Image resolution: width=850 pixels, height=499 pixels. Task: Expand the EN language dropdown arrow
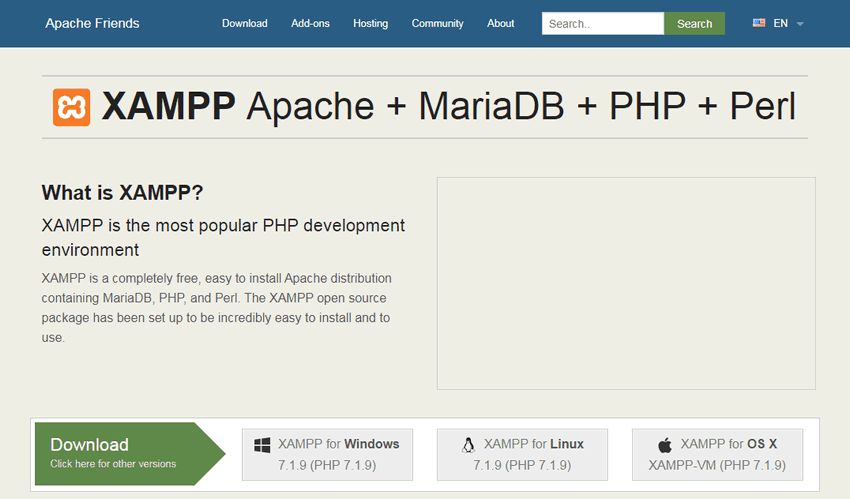800,24
